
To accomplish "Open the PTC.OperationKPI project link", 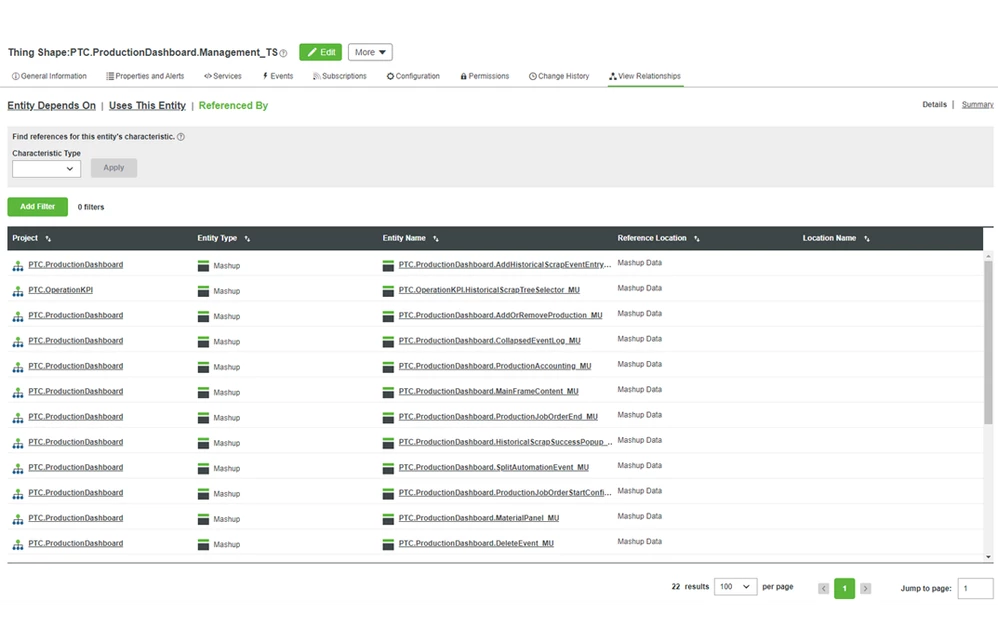I will [60, 290].
